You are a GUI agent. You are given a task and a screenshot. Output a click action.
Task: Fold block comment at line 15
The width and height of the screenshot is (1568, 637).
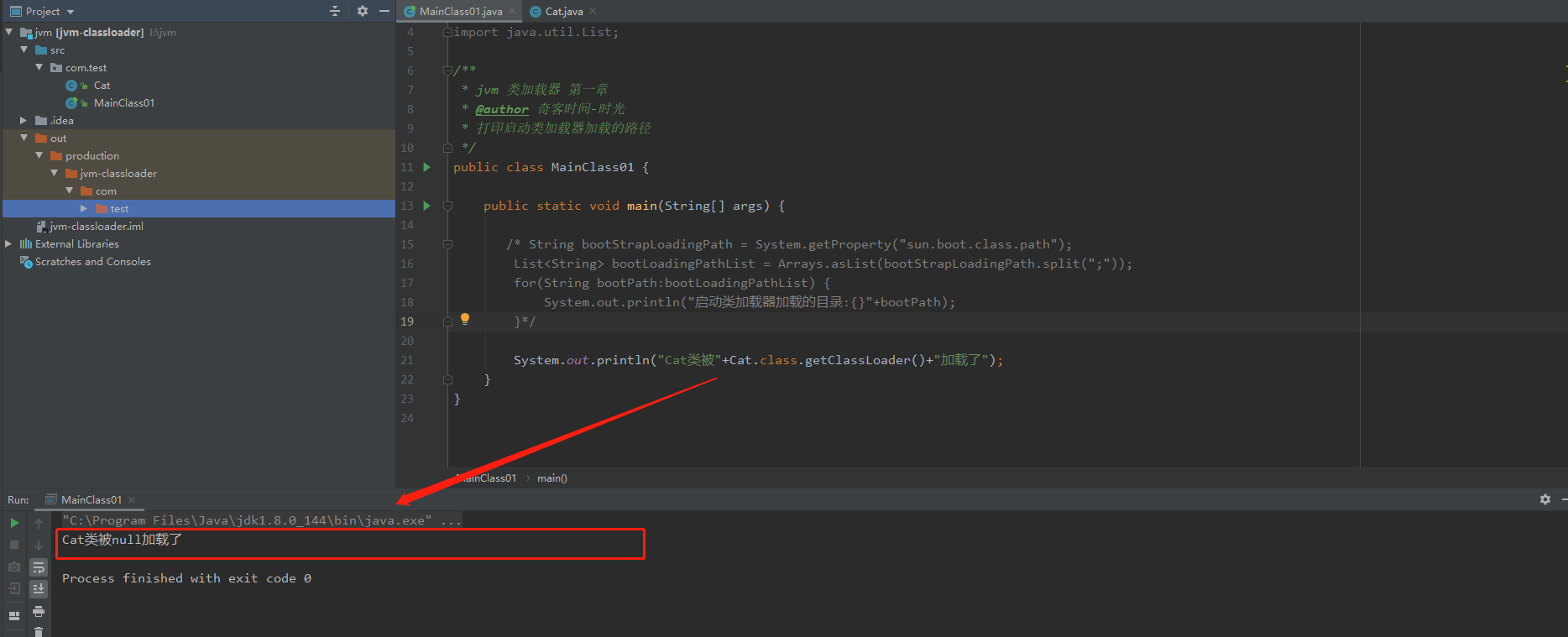(x=447, y=244)
